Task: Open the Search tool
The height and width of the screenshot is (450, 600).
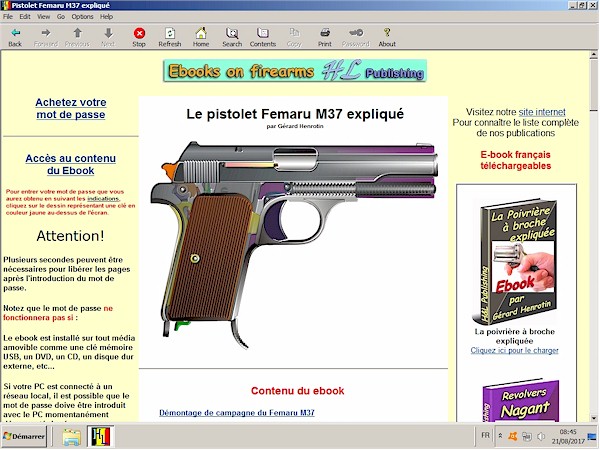Action: point(232,37)
